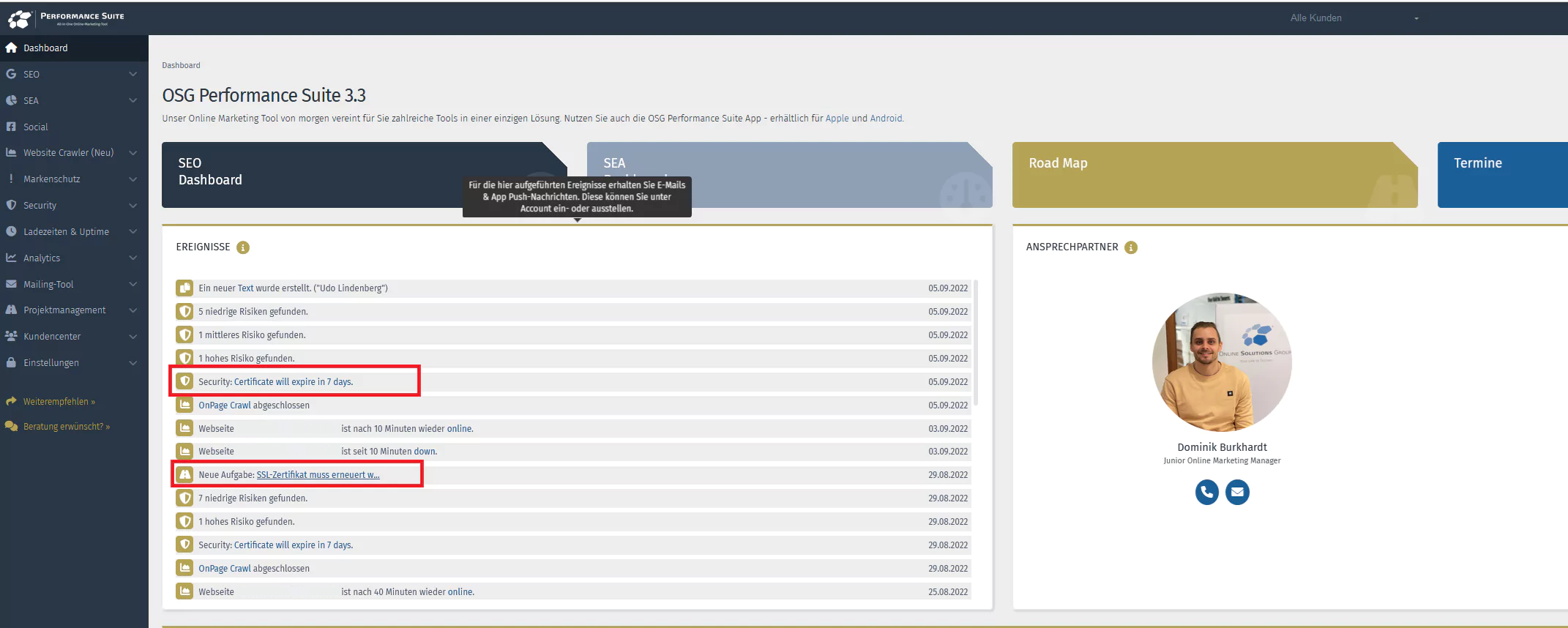Image resolution: width=1568 pixels, height=628 pixels.
Task: Click the Website Crawler chart icon
Action: pyautogui.click(x=11, y=152)
